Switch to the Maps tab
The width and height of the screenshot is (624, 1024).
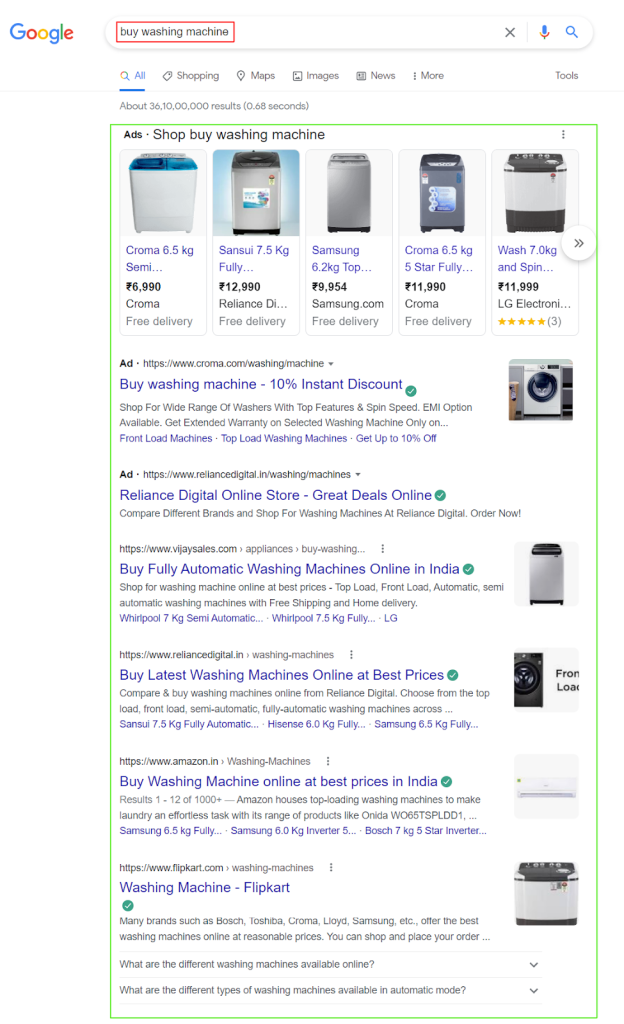tap(256, 76)
